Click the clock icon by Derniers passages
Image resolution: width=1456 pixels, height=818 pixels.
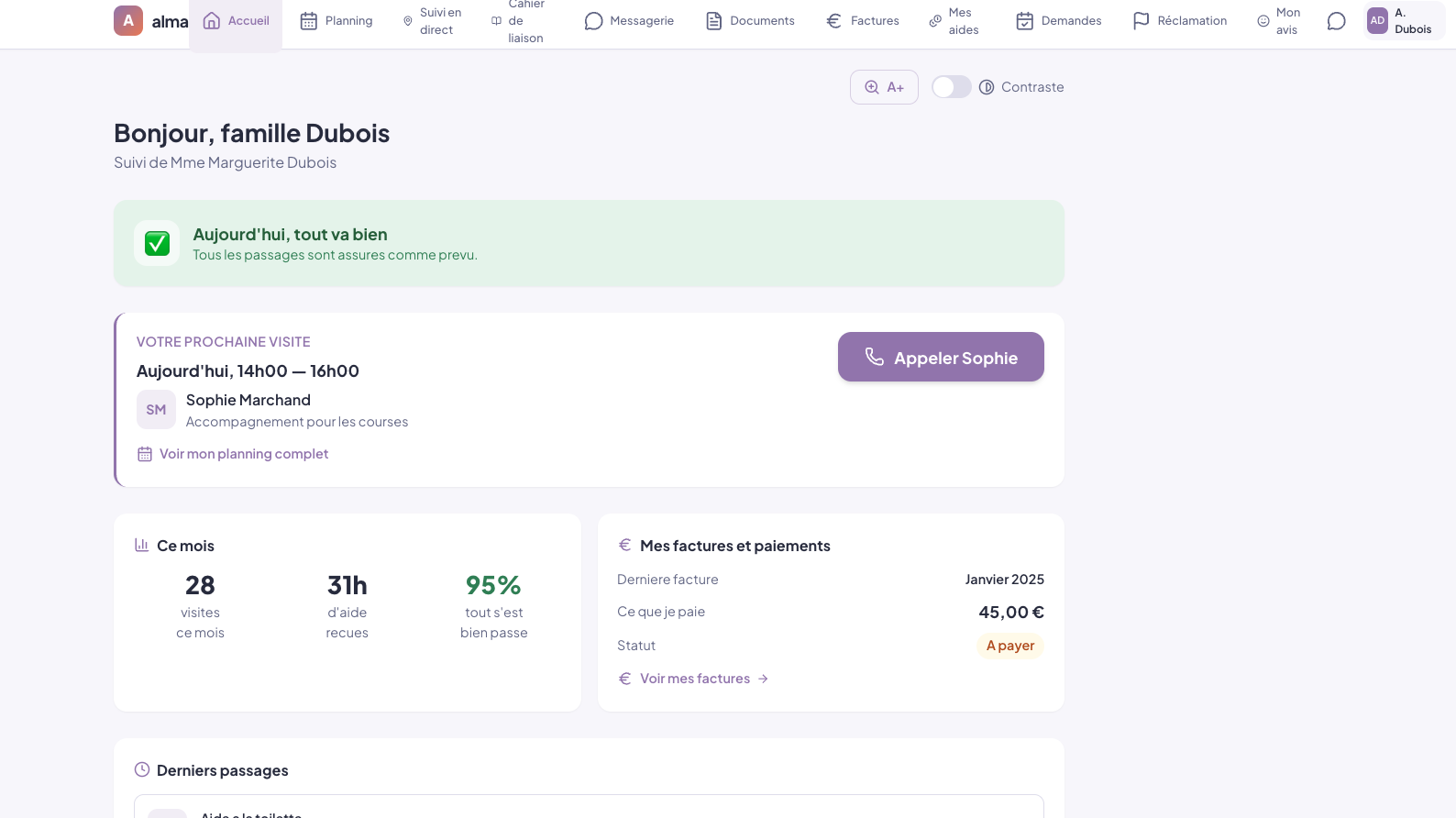tap(142, 769)
